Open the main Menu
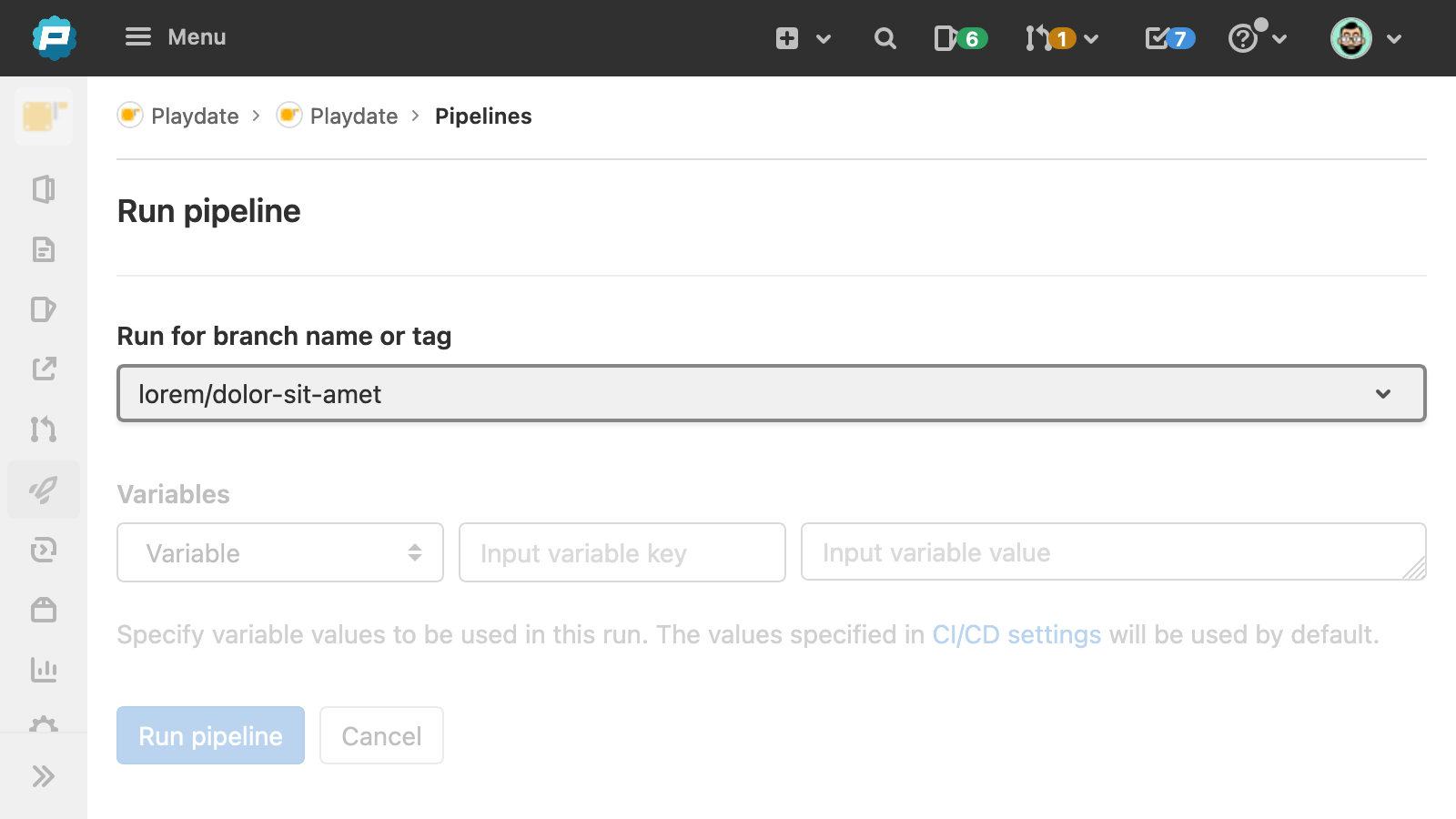The width and height of the screenshot is (1456, 819). [176, 37]
